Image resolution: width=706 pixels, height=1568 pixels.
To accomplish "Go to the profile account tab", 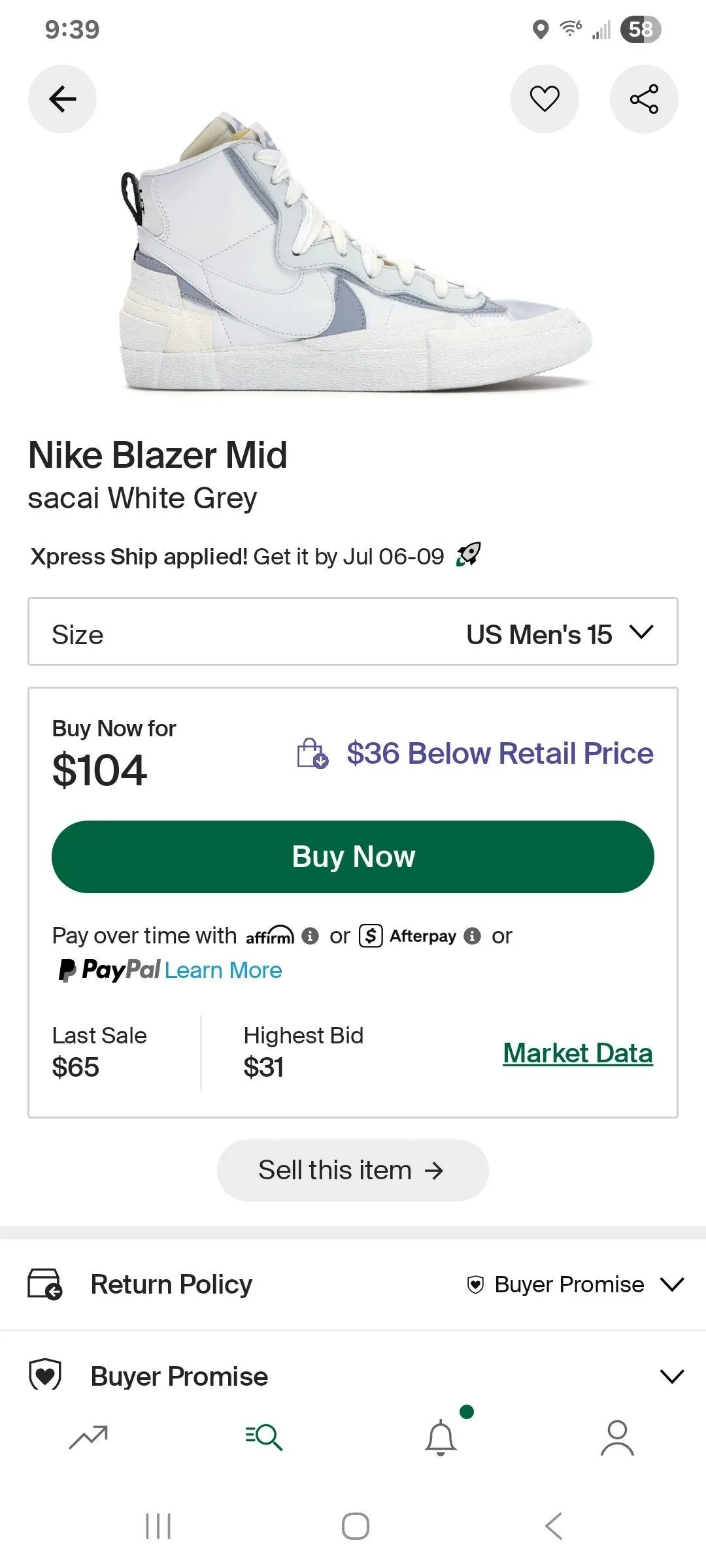I will [617, 1438].
